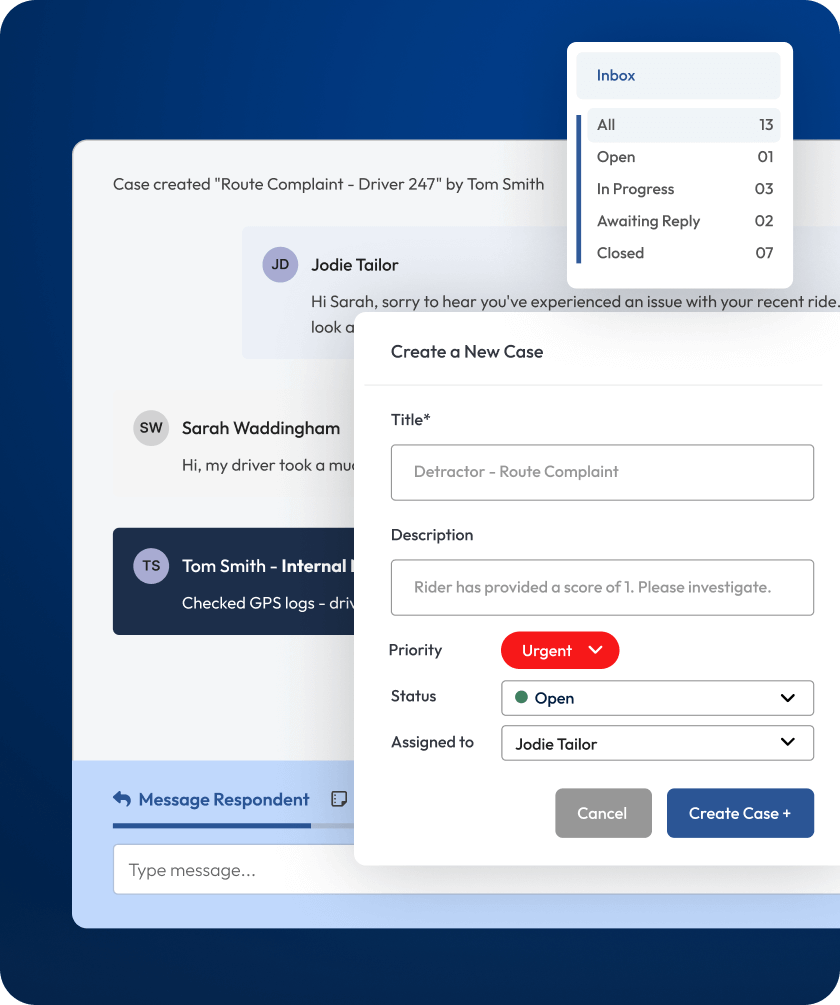
Task: Click the Create Case + button
Action: [x=740, y=813]
